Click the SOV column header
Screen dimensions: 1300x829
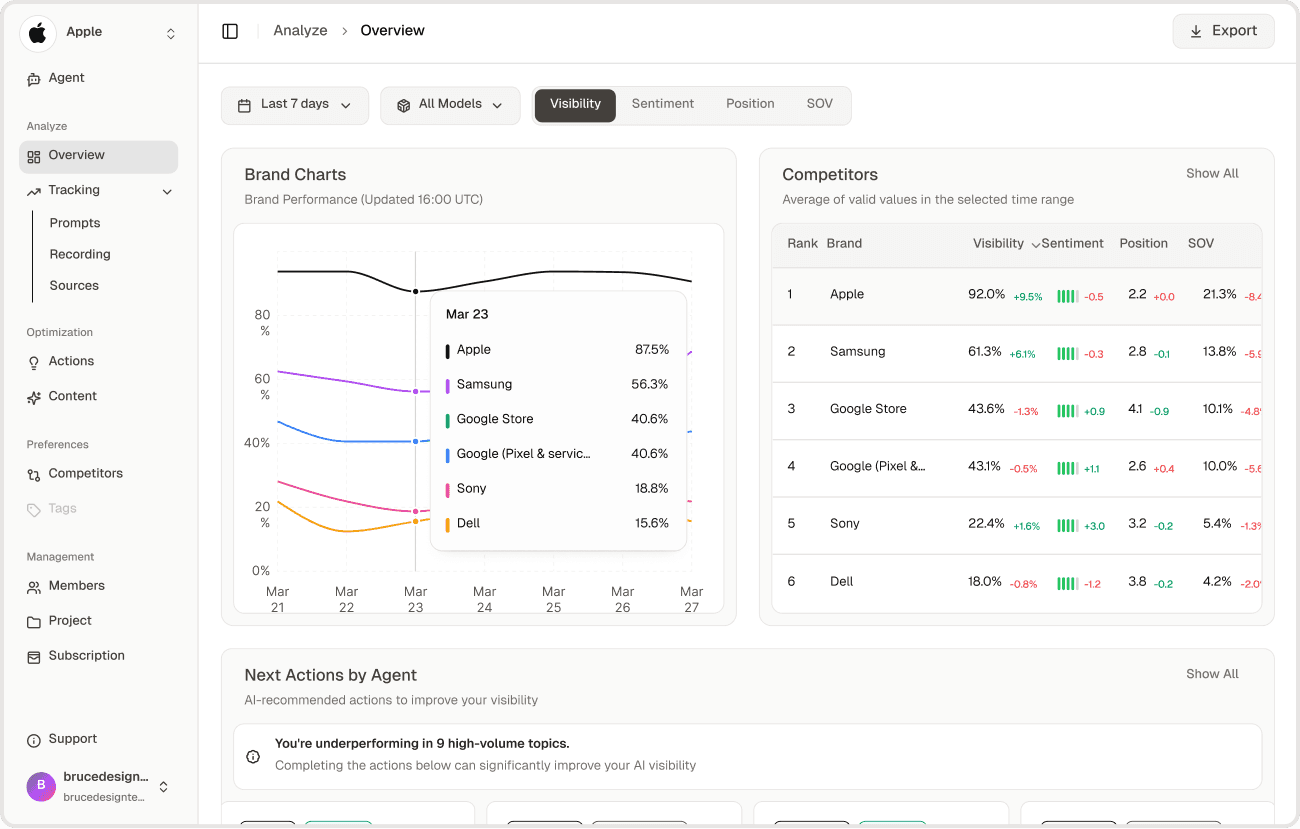(x=1201, y=244)
